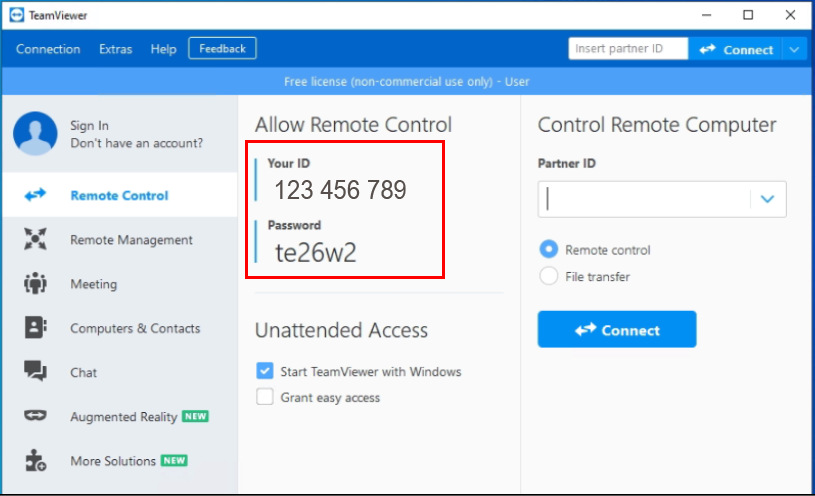This screenshot has height=496, width=815.
Task: Open Augmented Reality section
Action: [x=120, y=416]
